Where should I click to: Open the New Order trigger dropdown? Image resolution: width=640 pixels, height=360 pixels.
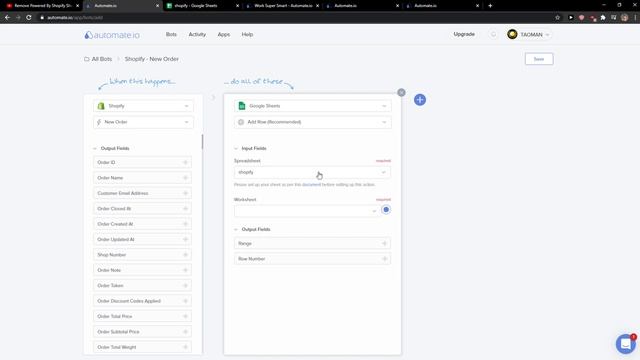[143, 122]
